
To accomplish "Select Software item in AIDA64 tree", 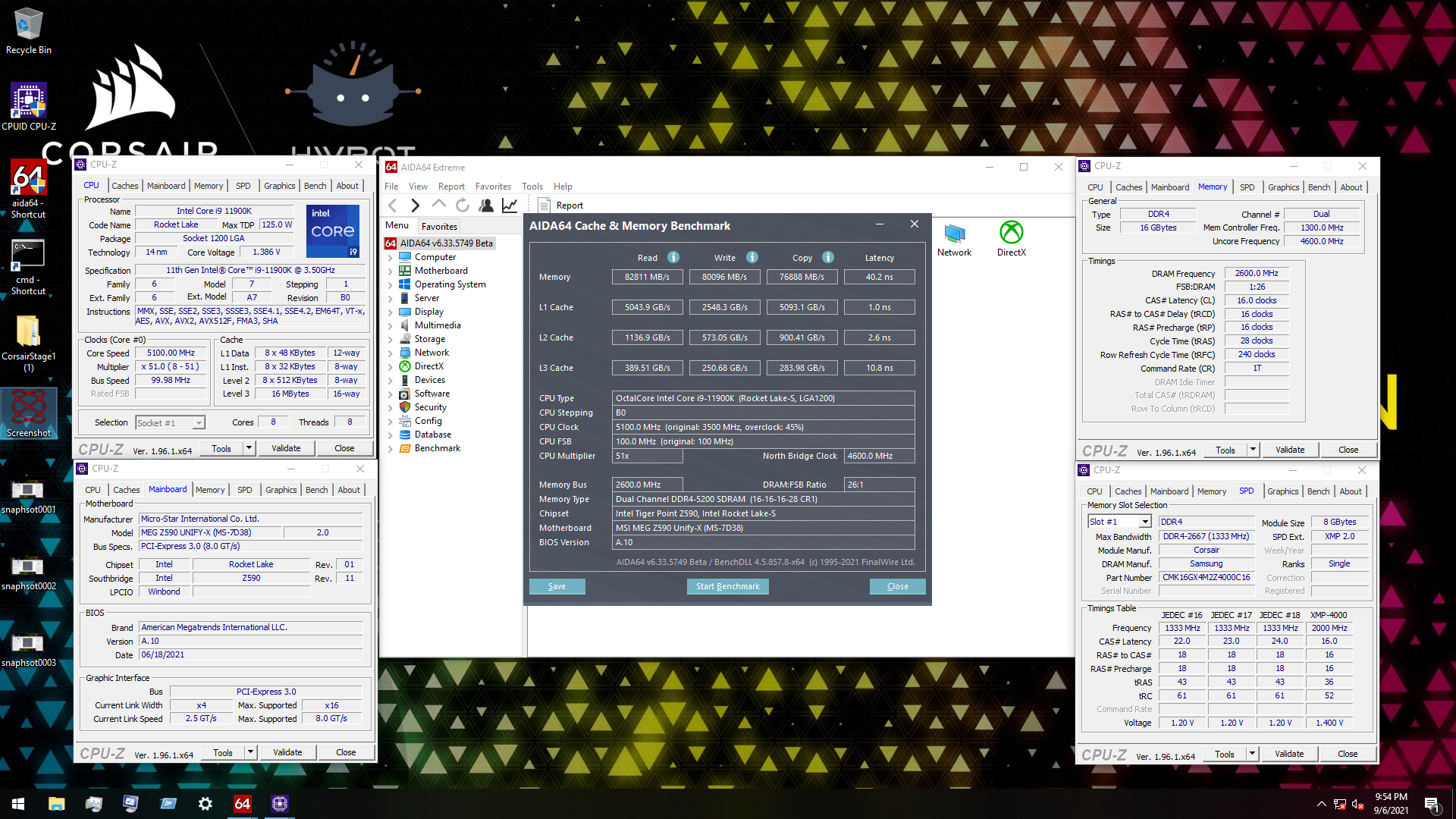I will pyautogui.click(x=432, y=394).
